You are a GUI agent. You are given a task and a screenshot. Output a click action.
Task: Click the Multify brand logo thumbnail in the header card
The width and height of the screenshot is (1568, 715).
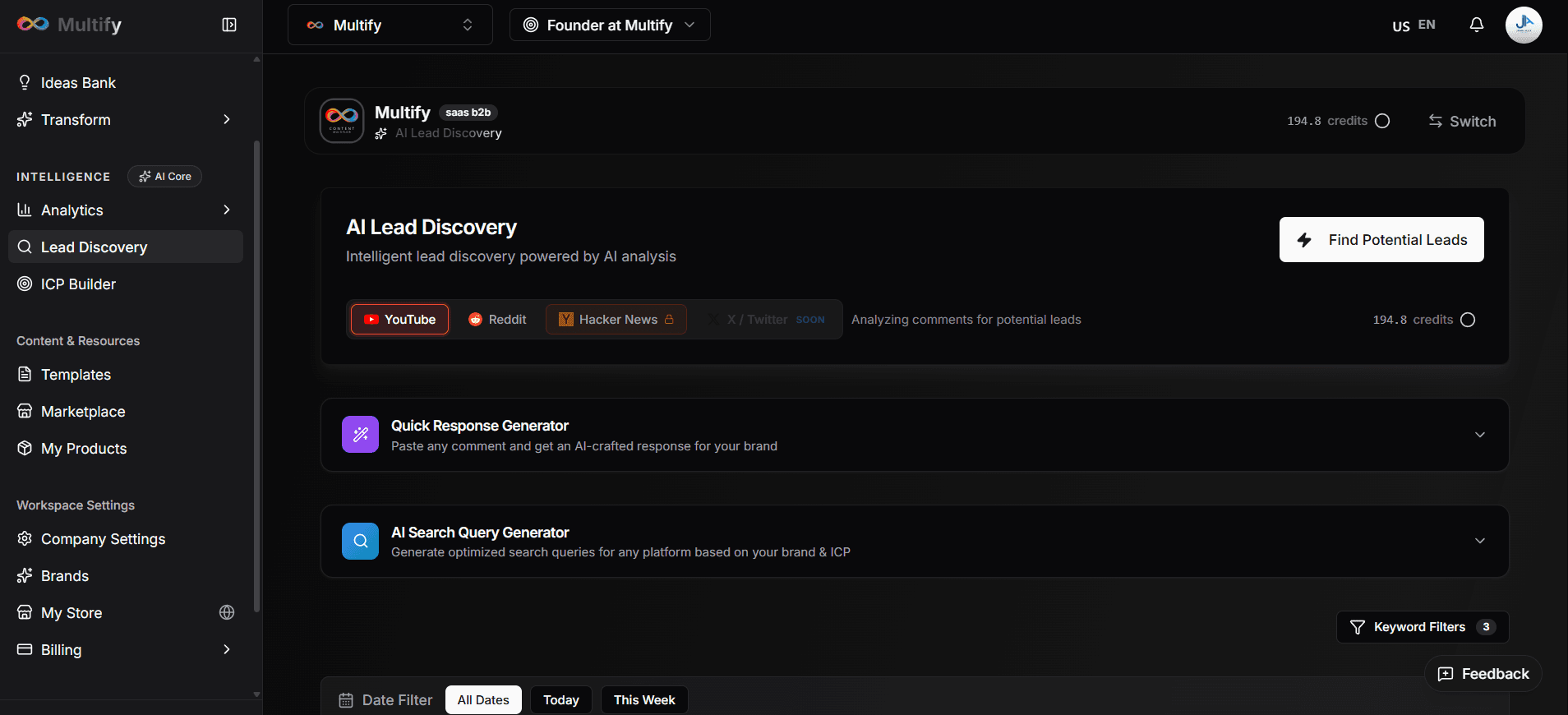point(342,121)
